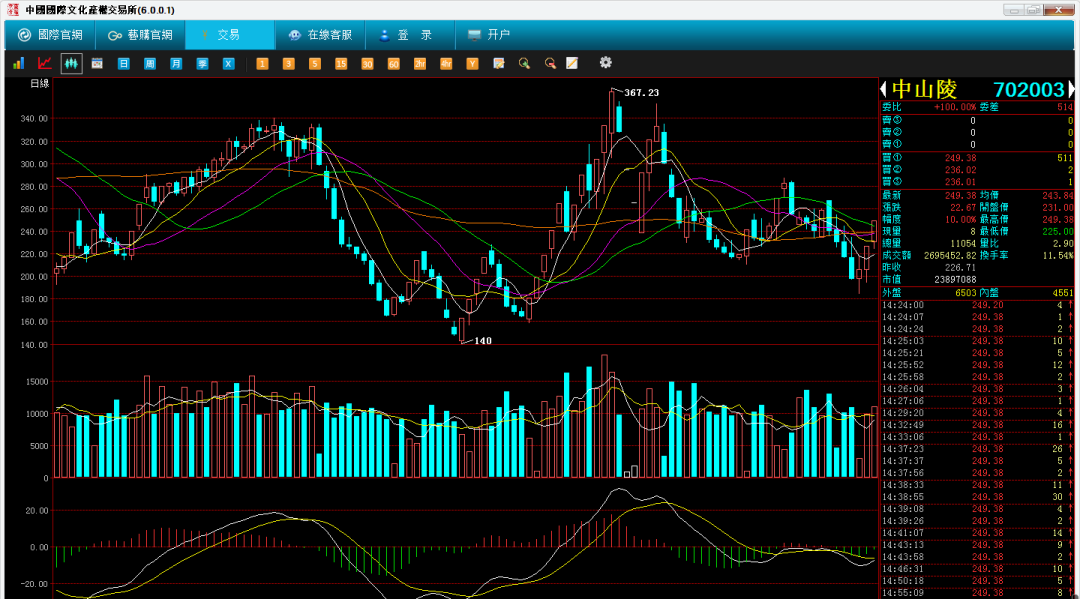Open the 藝購官網 tab
Viewport: 1080px width, 599px height.
[140, 34]
